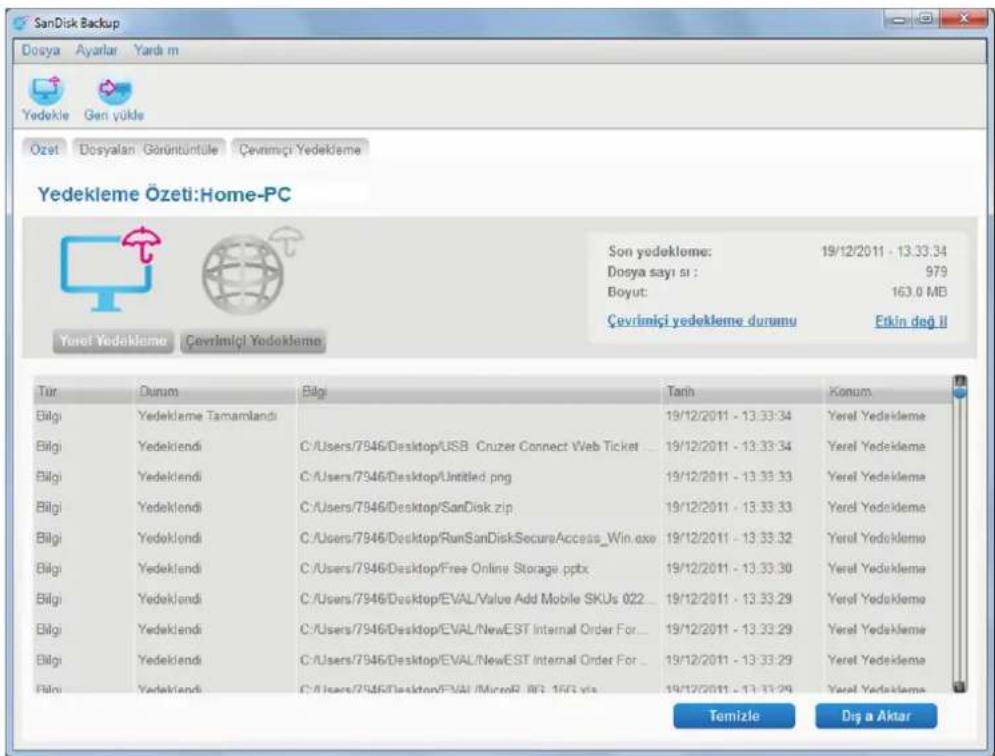Viewport: 995px width, 756px height.
Task: Click the Dışa Aktar button
Action: coord(876,716)
